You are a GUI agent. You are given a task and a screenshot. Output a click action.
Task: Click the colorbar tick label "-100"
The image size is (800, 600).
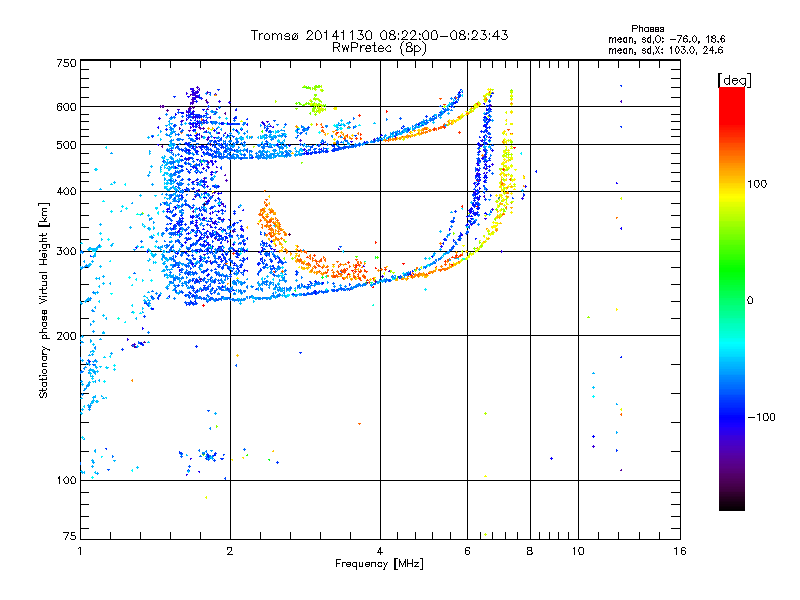coord(761,417)
